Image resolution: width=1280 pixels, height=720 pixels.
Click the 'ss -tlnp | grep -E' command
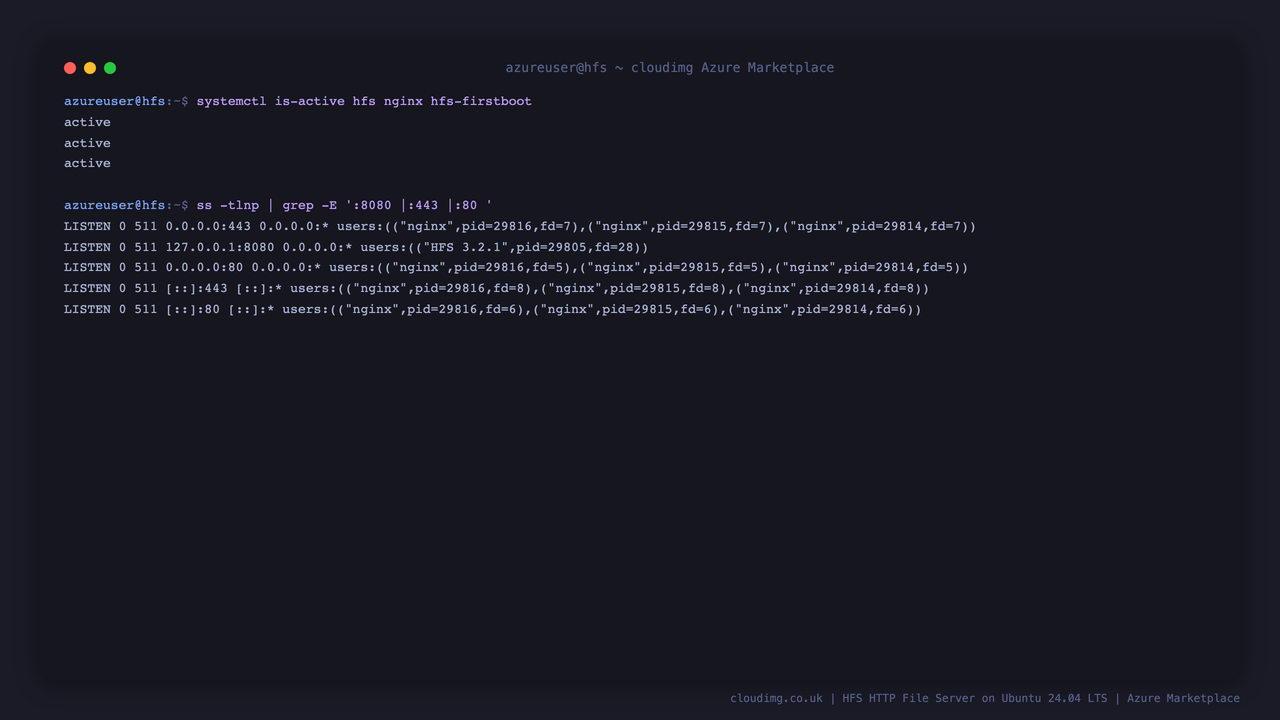[x=344, y=205]
